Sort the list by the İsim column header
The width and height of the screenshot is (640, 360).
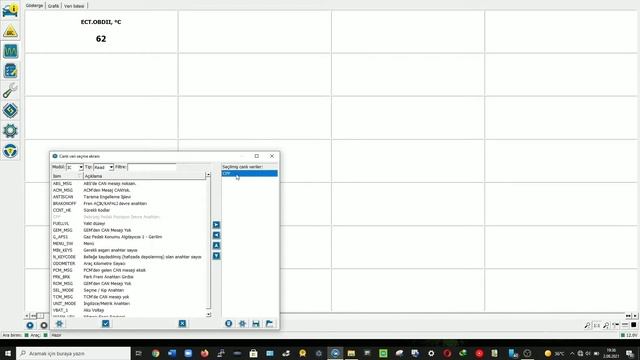67,176
